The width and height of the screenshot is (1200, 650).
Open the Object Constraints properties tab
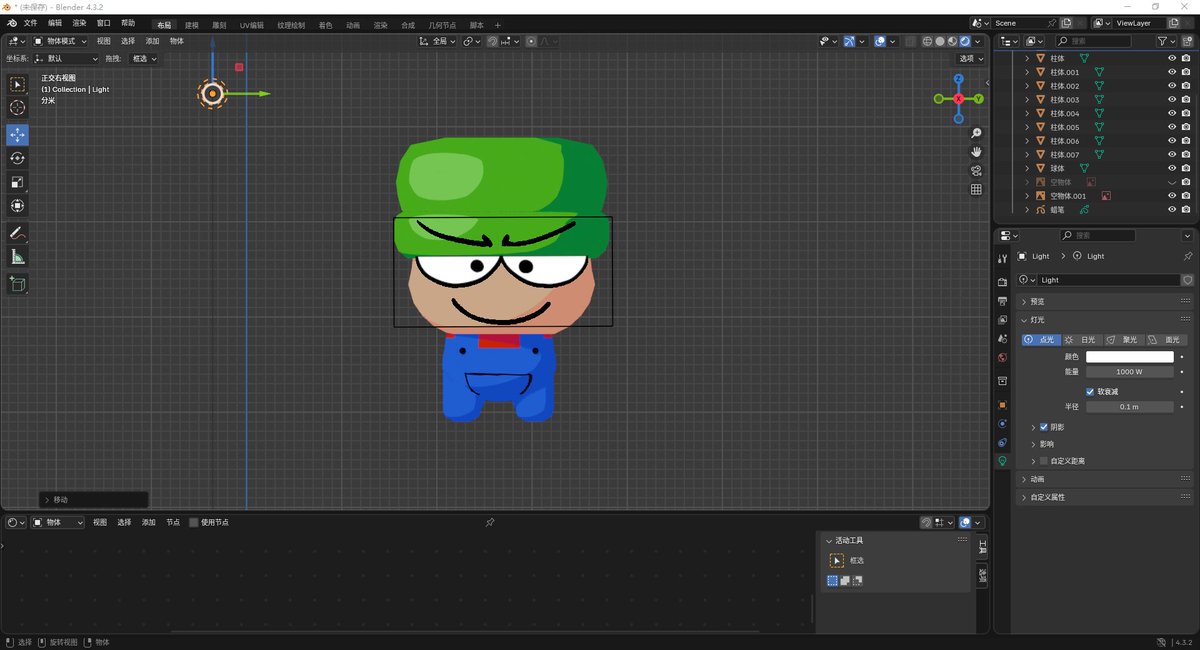click(1002, 443)
